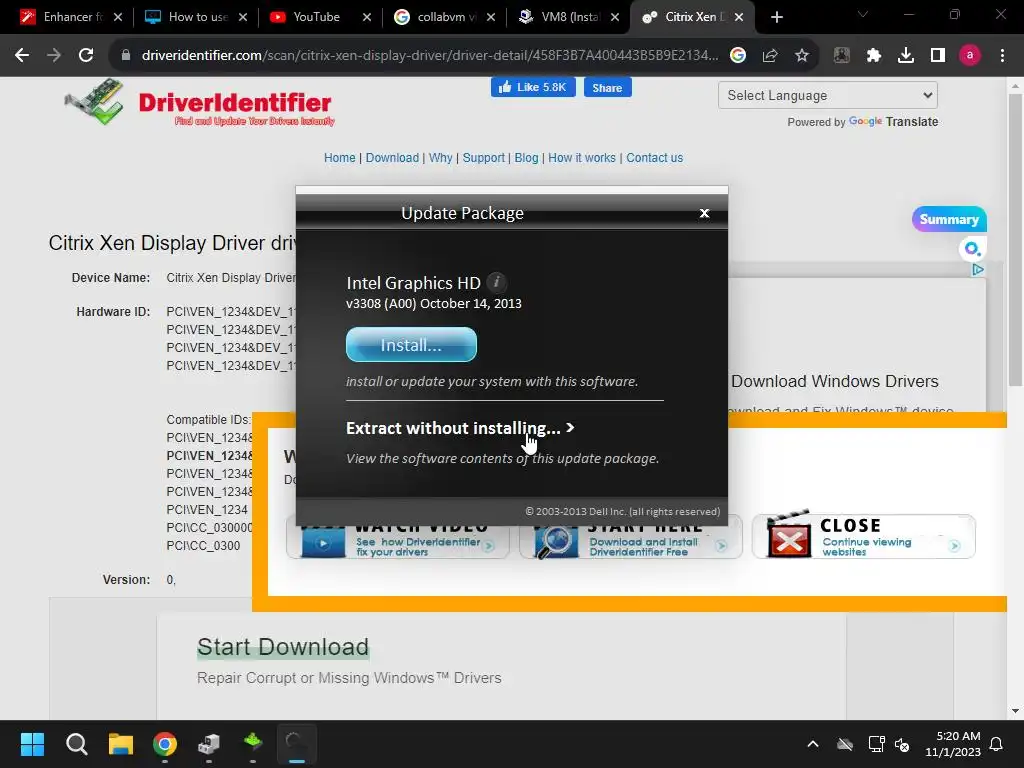Click the Install... button in Update Package
Viewport: 1024px width, 768px height.
click(411, 344)
